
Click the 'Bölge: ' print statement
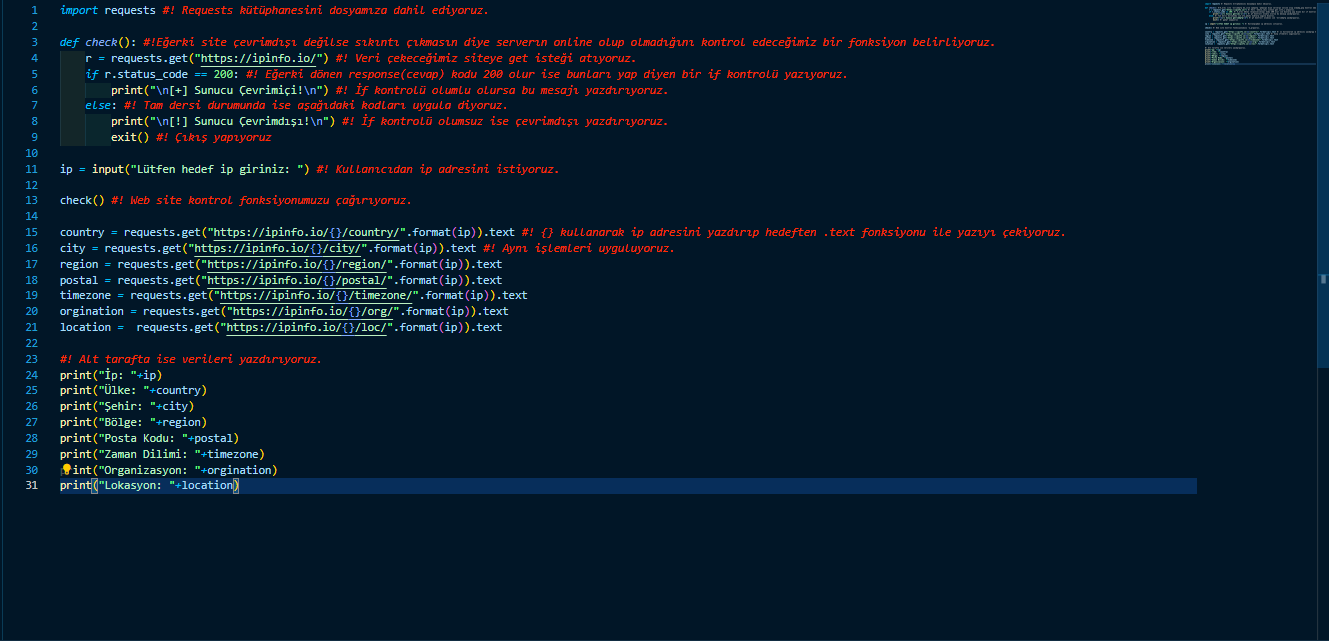[x=133, y=423]
